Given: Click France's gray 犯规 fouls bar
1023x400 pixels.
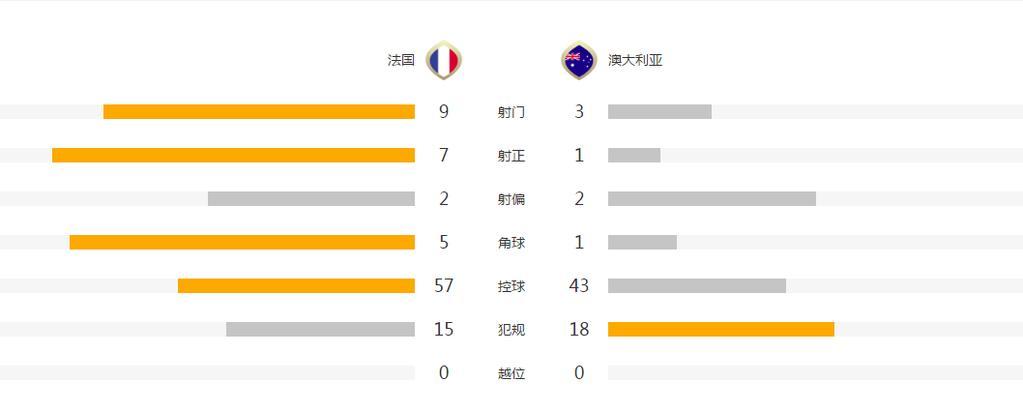Looking at the screenshot, I should coord(320,330).
